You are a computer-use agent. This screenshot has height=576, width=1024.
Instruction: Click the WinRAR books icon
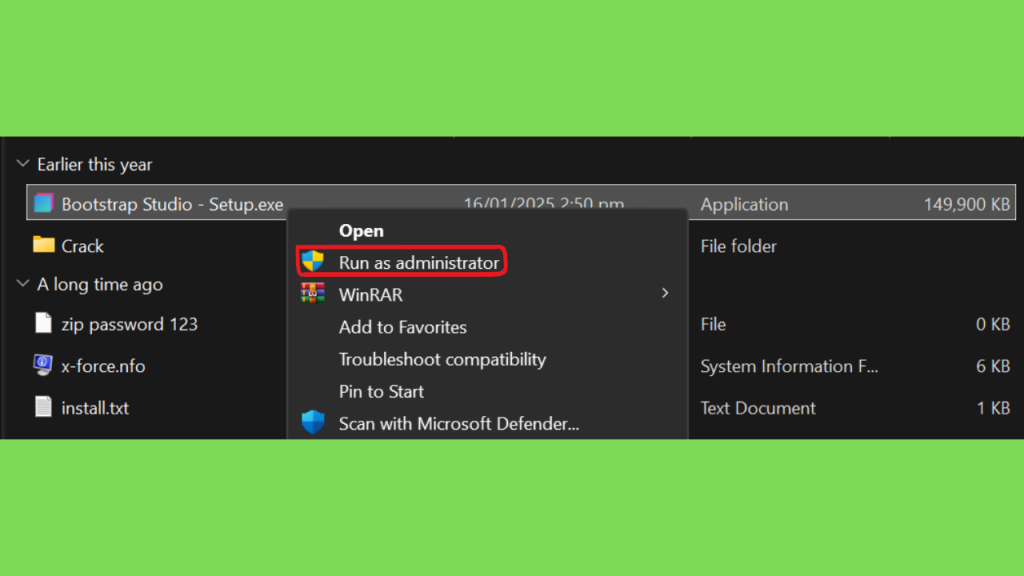point(313,294)
